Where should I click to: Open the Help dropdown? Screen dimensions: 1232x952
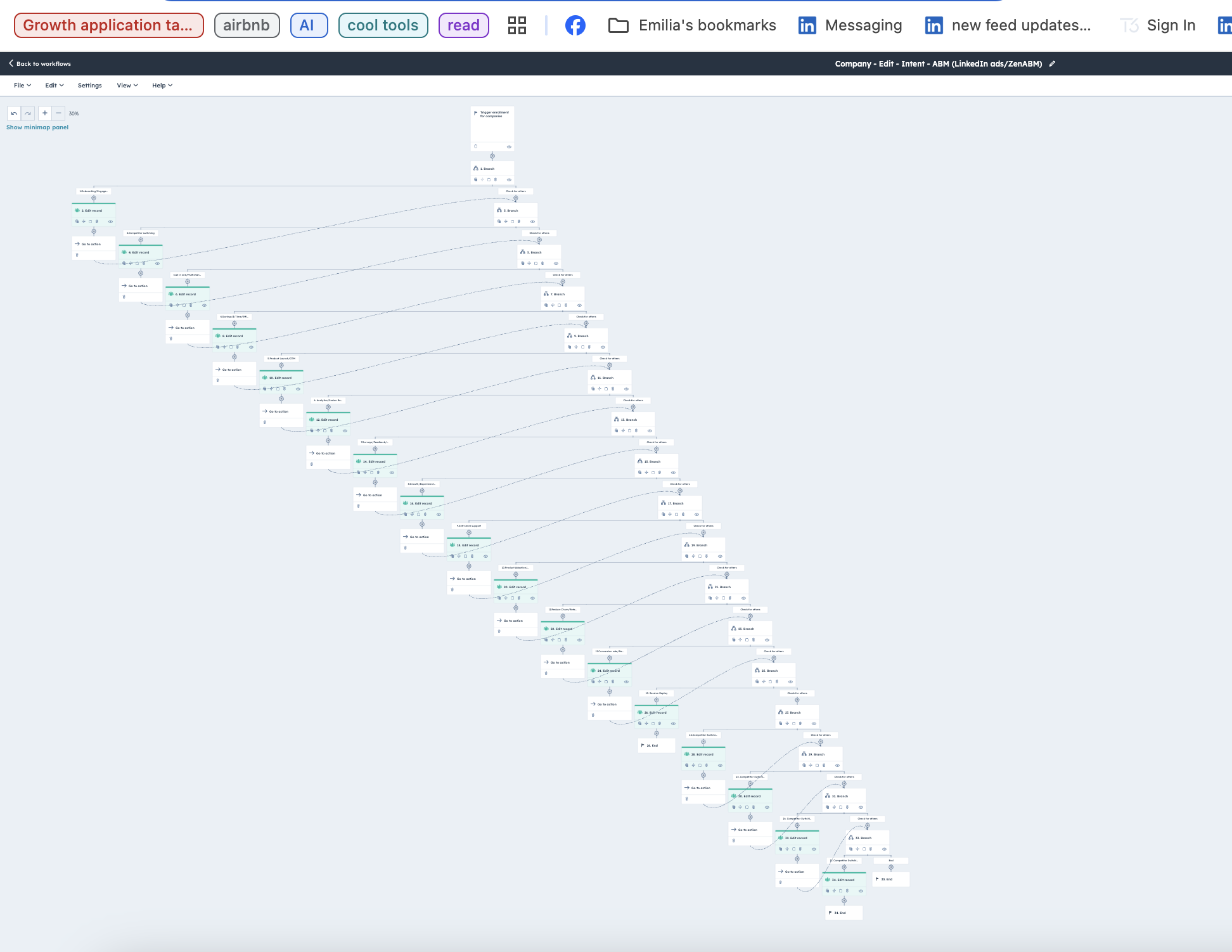162,85
